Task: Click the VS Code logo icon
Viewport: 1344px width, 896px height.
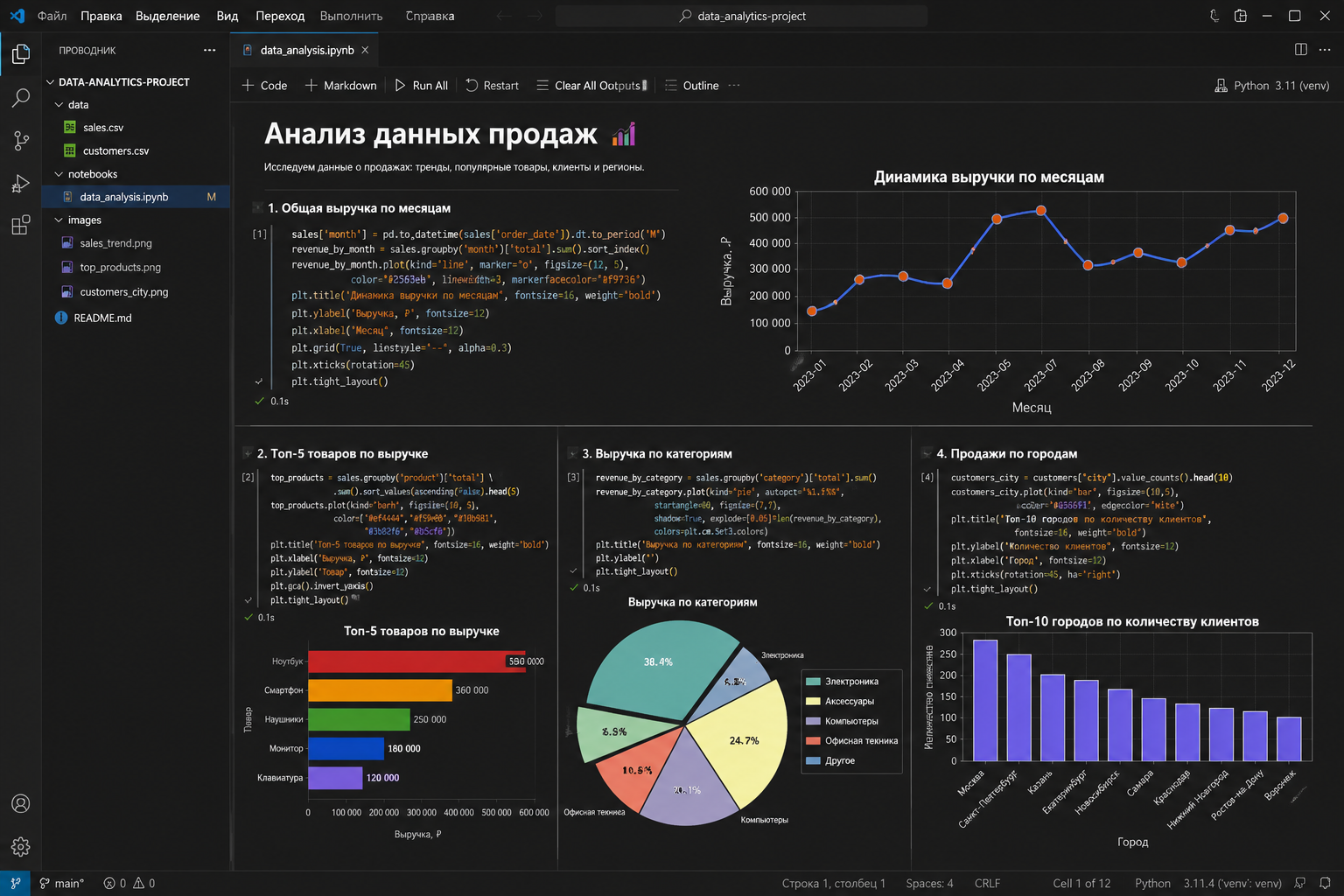Action: click(x=17, y=16)
